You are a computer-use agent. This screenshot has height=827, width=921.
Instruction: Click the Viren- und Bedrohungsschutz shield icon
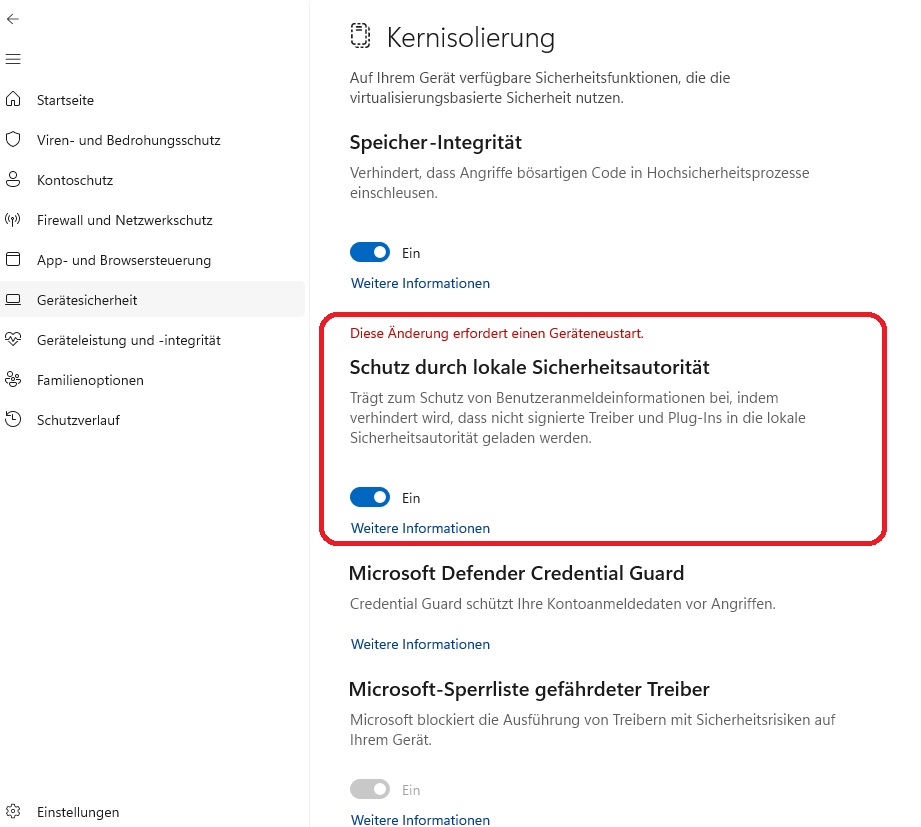tap(13, 140)
